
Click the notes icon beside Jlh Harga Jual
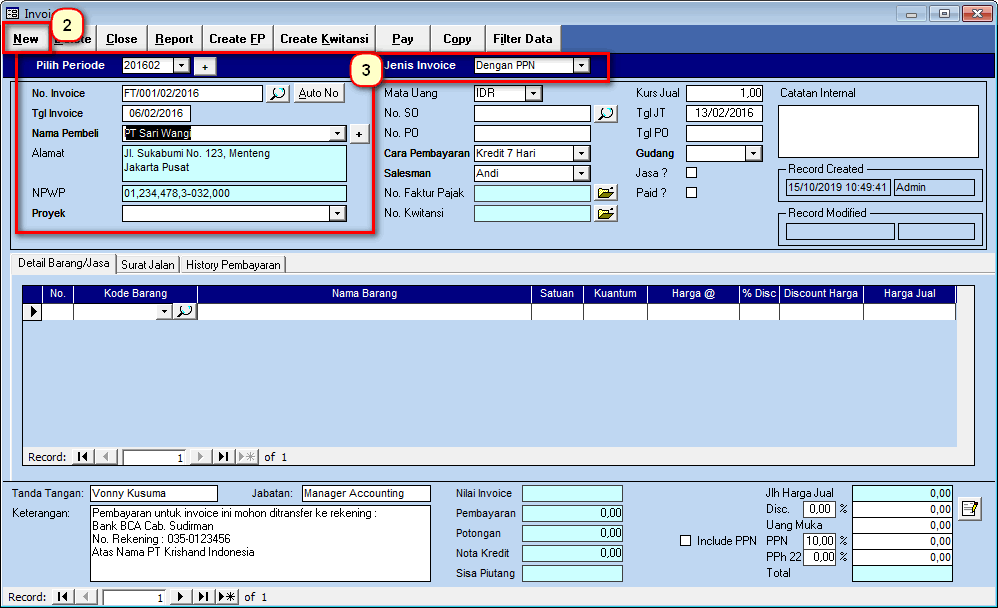pyautogui.click(x=968, y=509)
